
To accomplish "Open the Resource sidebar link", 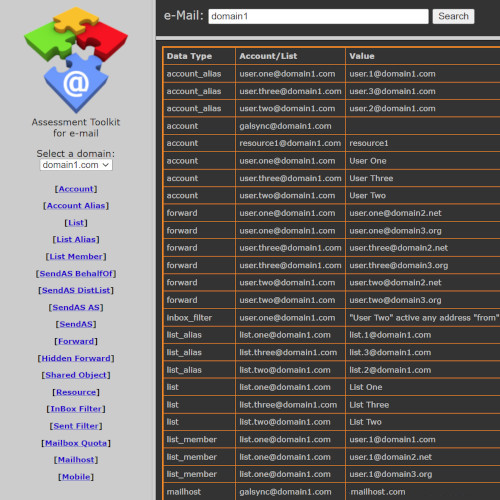I will point(76,392).
